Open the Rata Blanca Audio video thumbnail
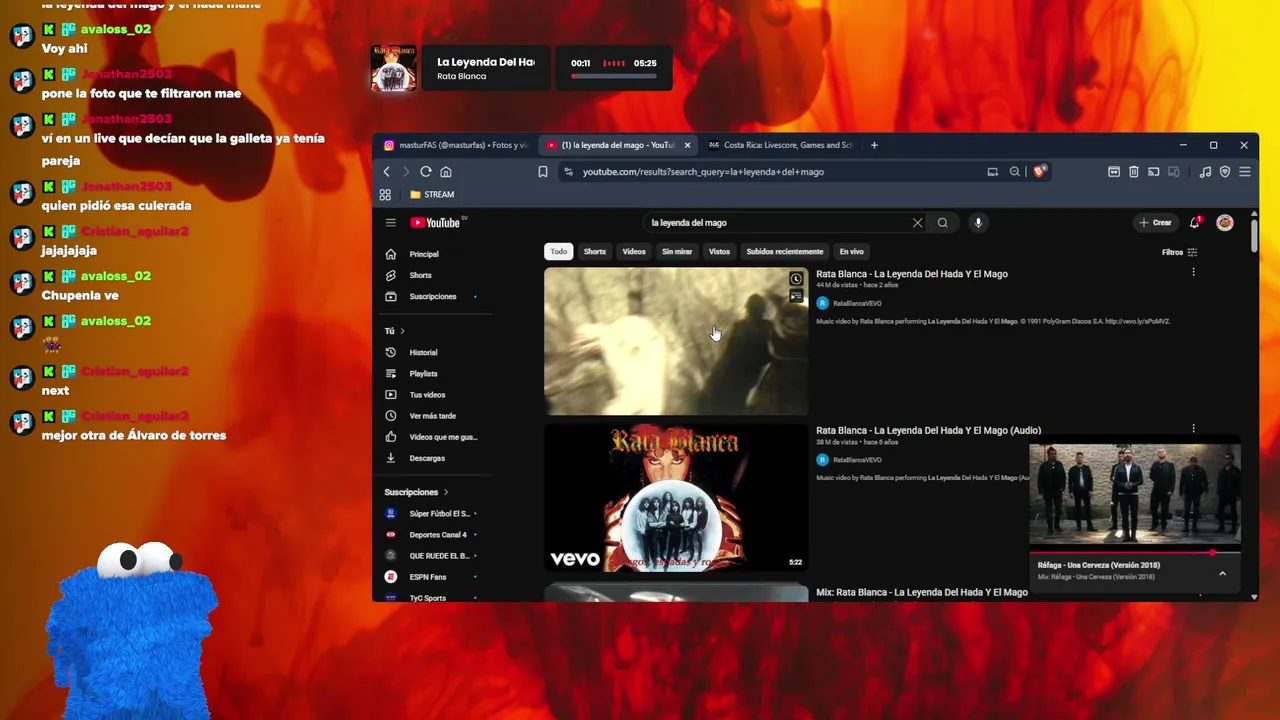This screenshot has height=720, width=1280. (676, 497)
